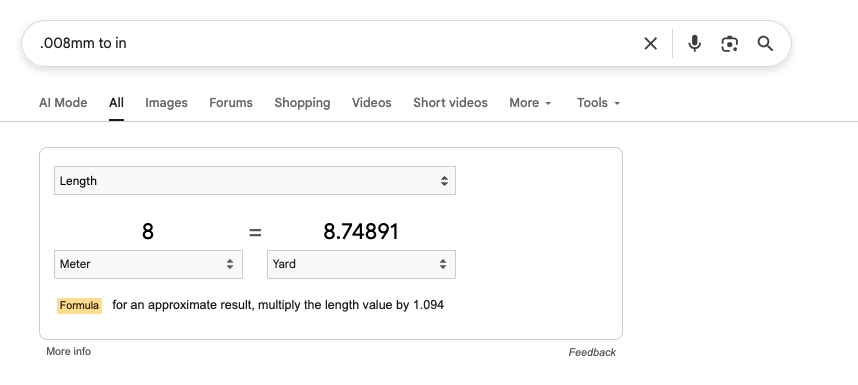Screen dimensions: 858x385
Task: Expand the More dropdown menu
Action: tap(530, 103)
